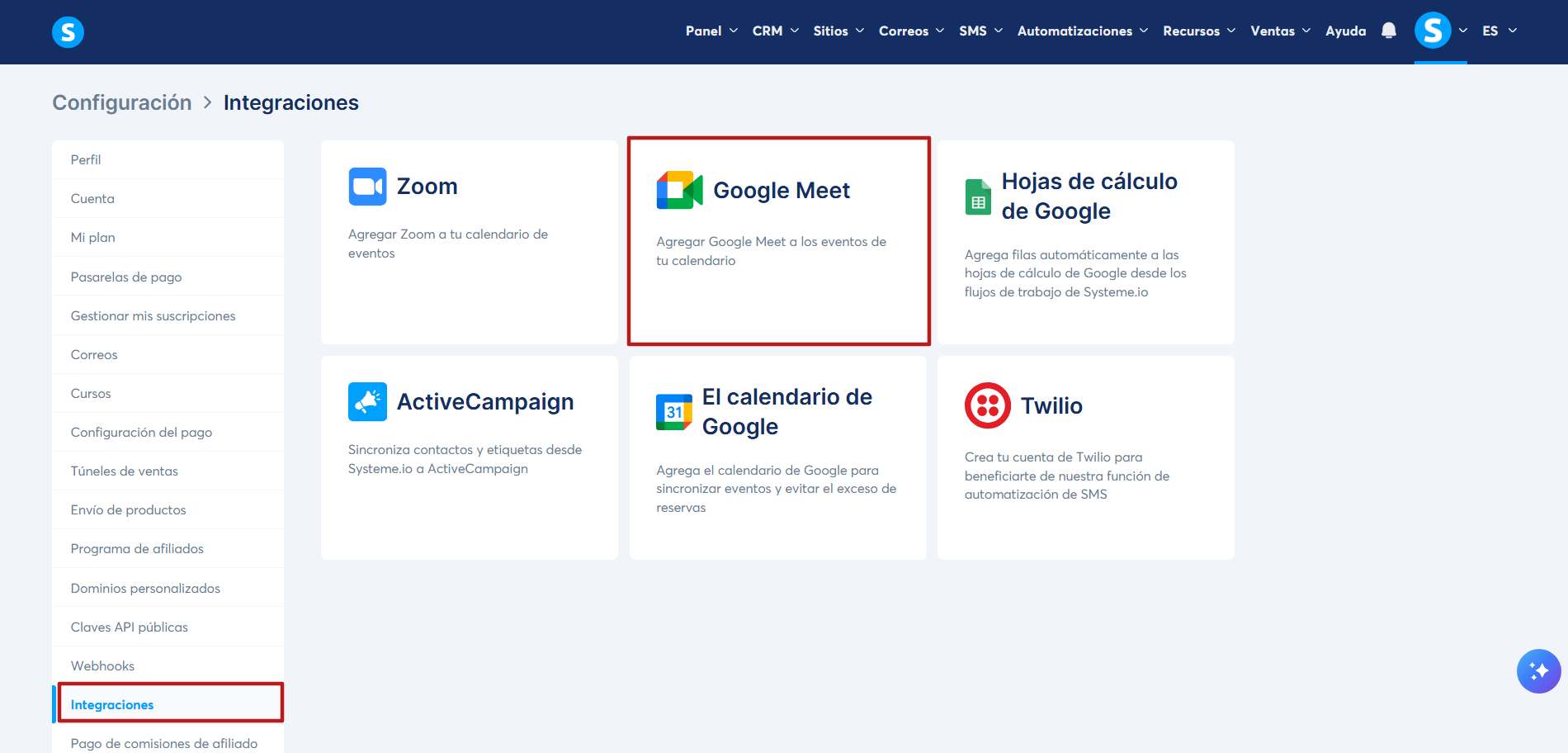Open Pasarelas de pago settings

pos(168,277)
